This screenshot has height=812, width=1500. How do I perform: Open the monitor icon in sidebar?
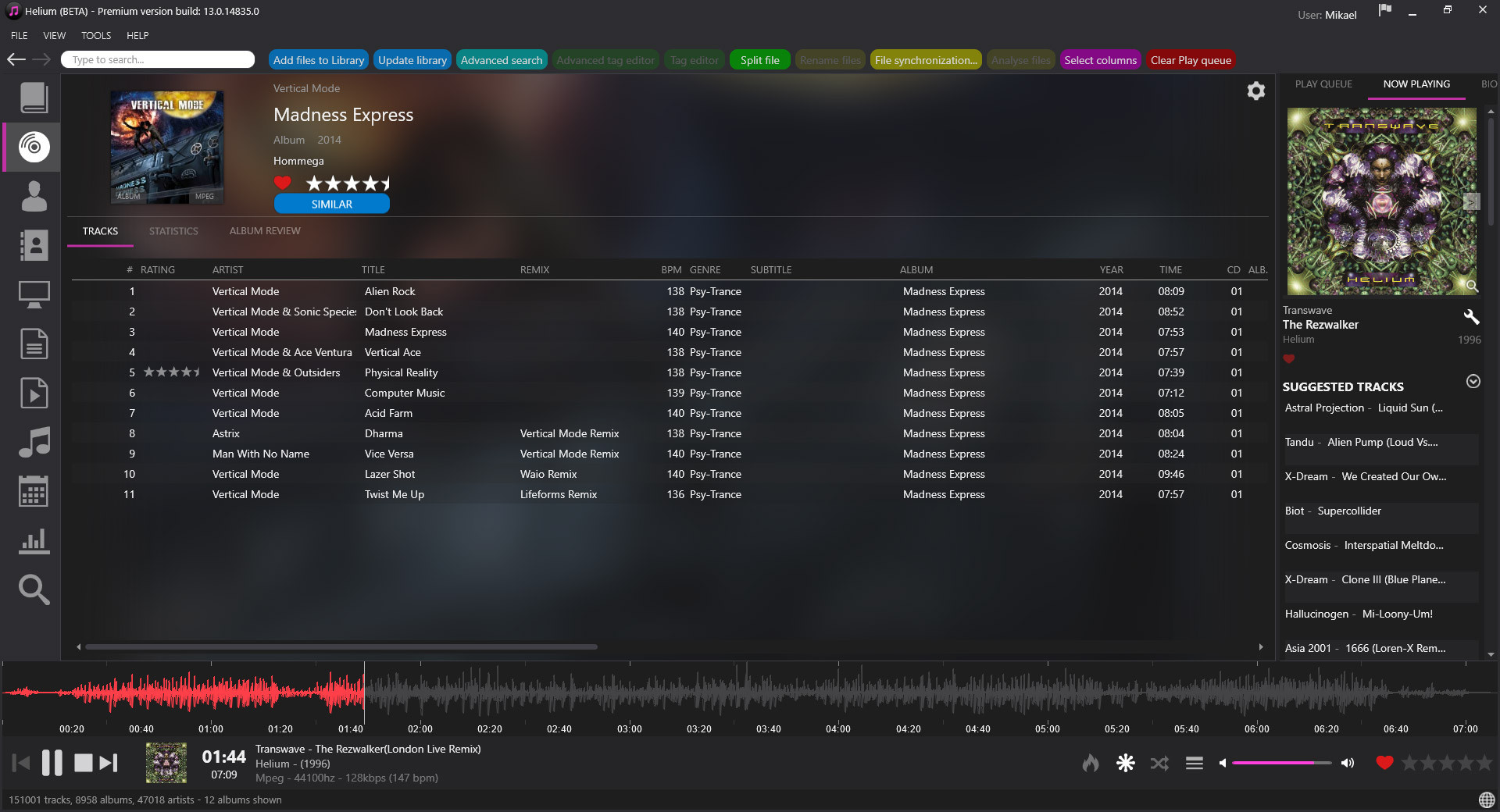click(34, 294)
